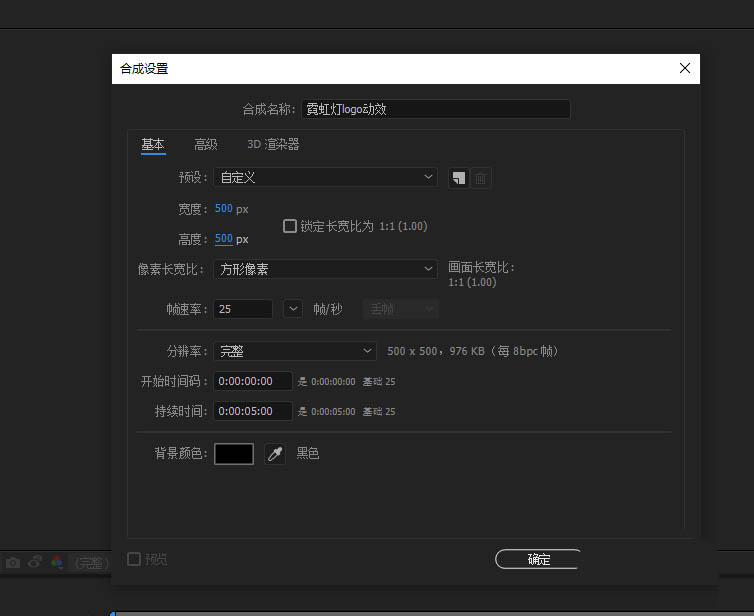Close the composition settings dialog
The width and height of the screenshot is (754, 616).
(685, 68)
